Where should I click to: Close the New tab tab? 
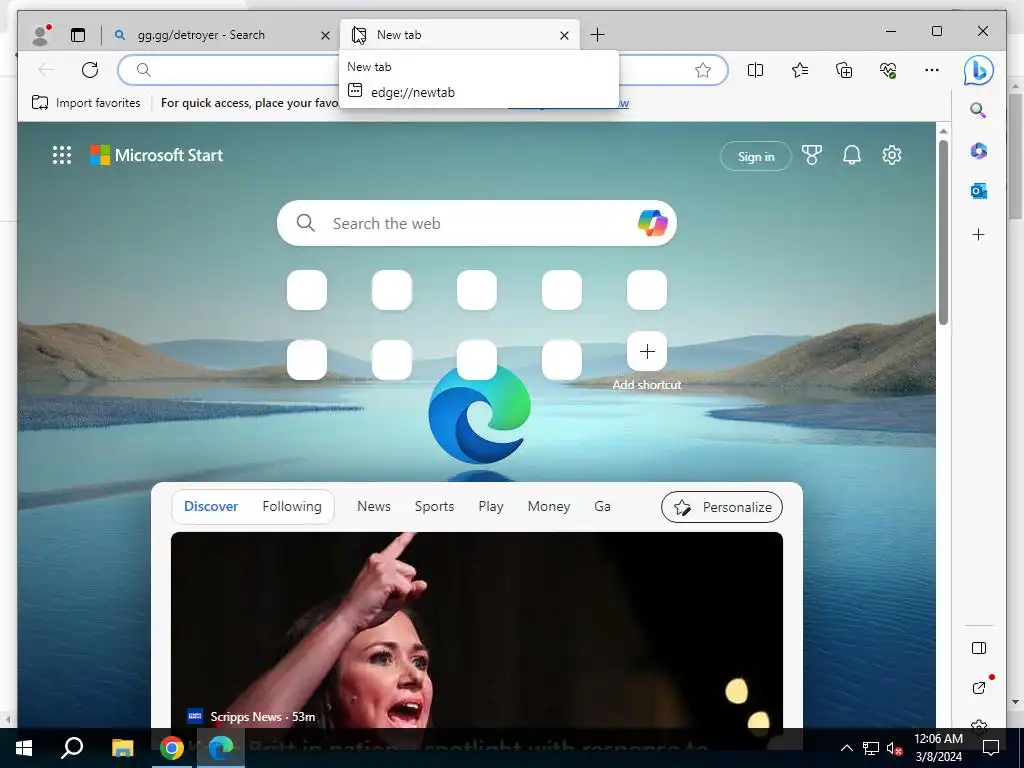pyautogui.click(x=564, y=35)
